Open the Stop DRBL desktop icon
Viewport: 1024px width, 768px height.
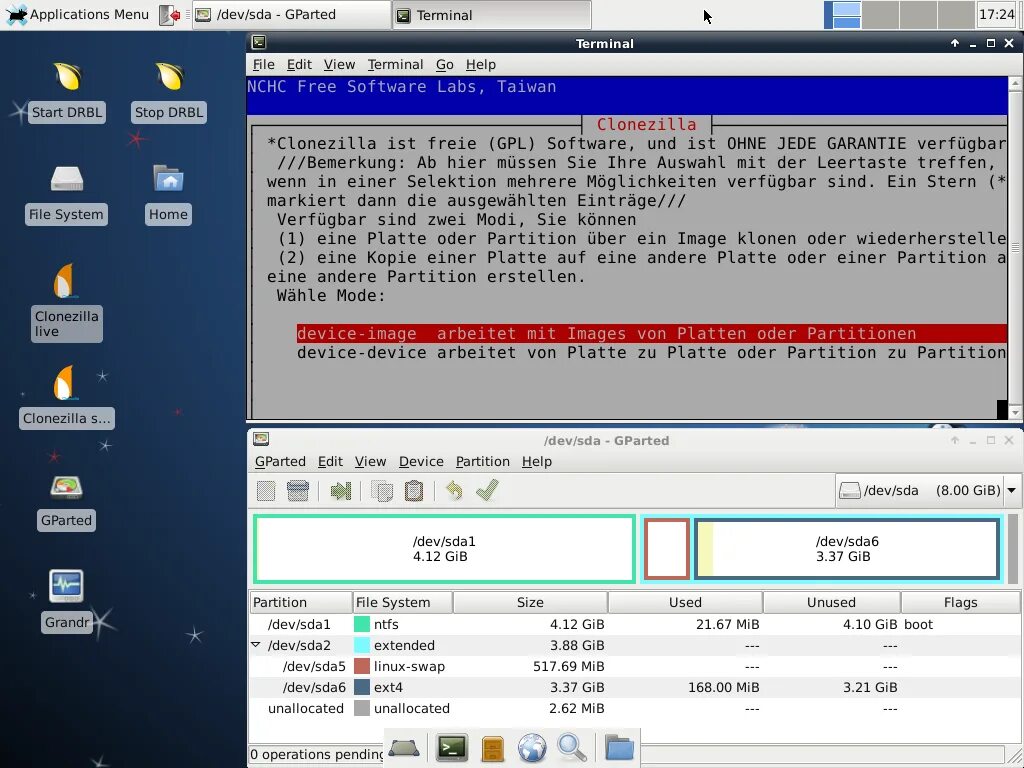[x=168, y=91]
